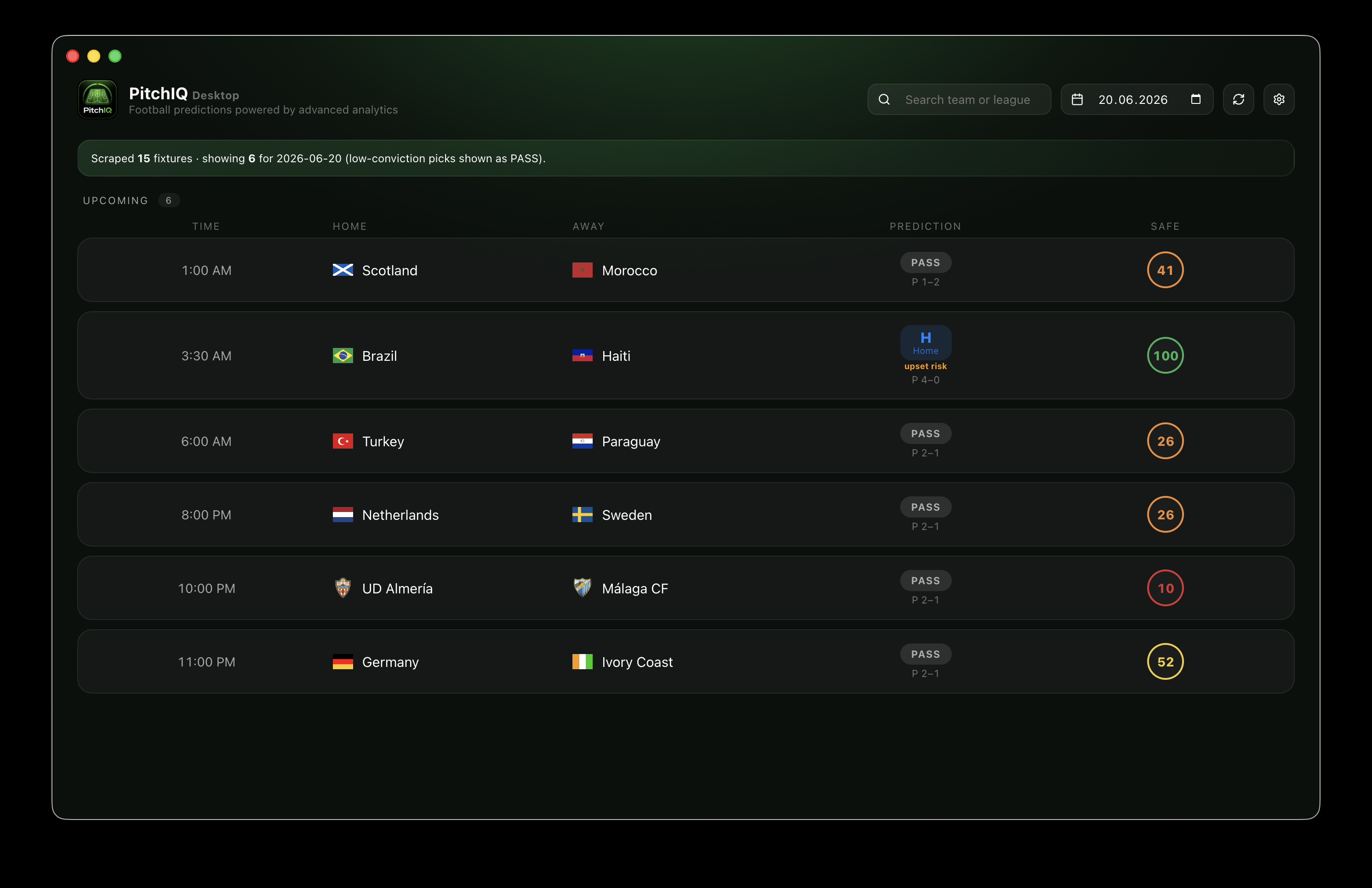Click the refresh fixtures icon button
This screenshot has height=888, width=1372.
pos(1238,100)
